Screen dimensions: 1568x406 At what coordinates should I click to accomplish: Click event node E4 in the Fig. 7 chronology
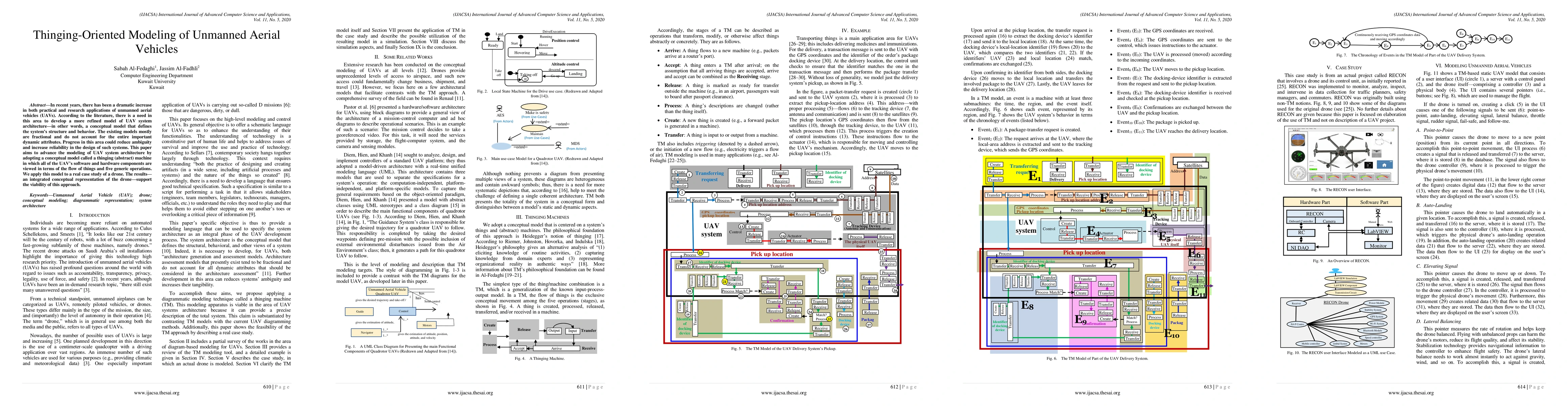1386,46
